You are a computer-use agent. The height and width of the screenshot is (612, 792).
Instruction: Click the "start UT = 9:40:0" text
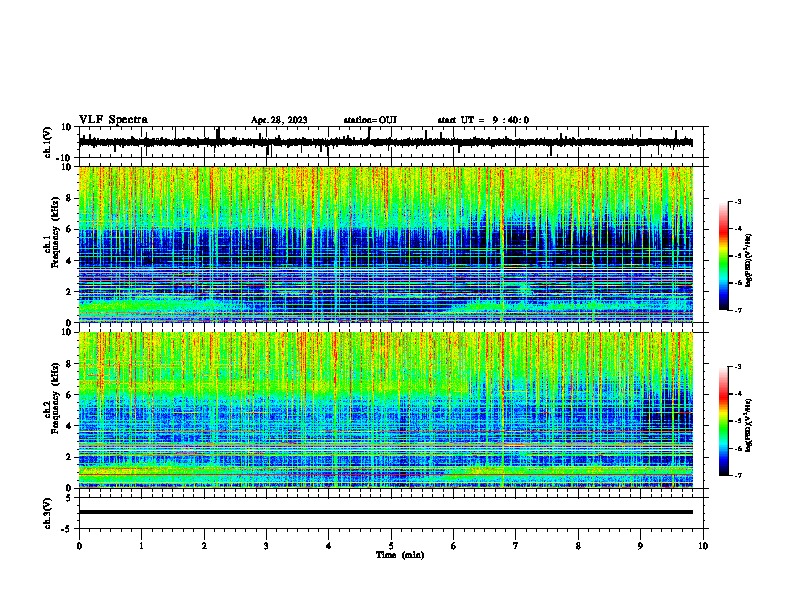click(x=483, y=120)
